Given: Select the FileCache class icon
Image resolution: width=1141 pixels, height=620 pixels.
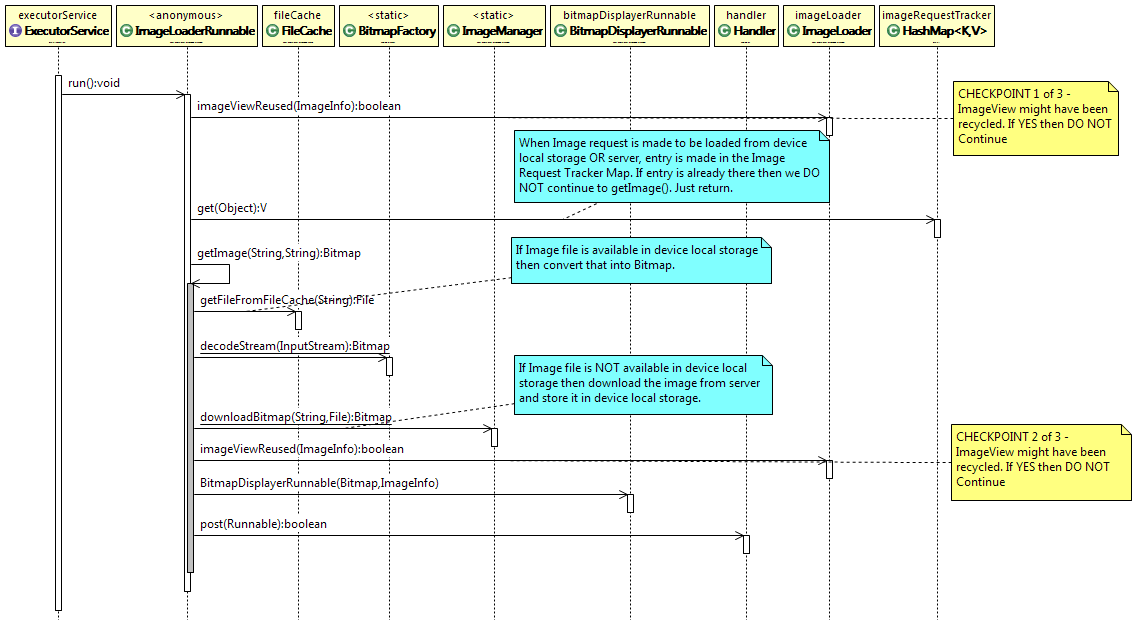Looking at the screenshot, I should click(273, 32).
